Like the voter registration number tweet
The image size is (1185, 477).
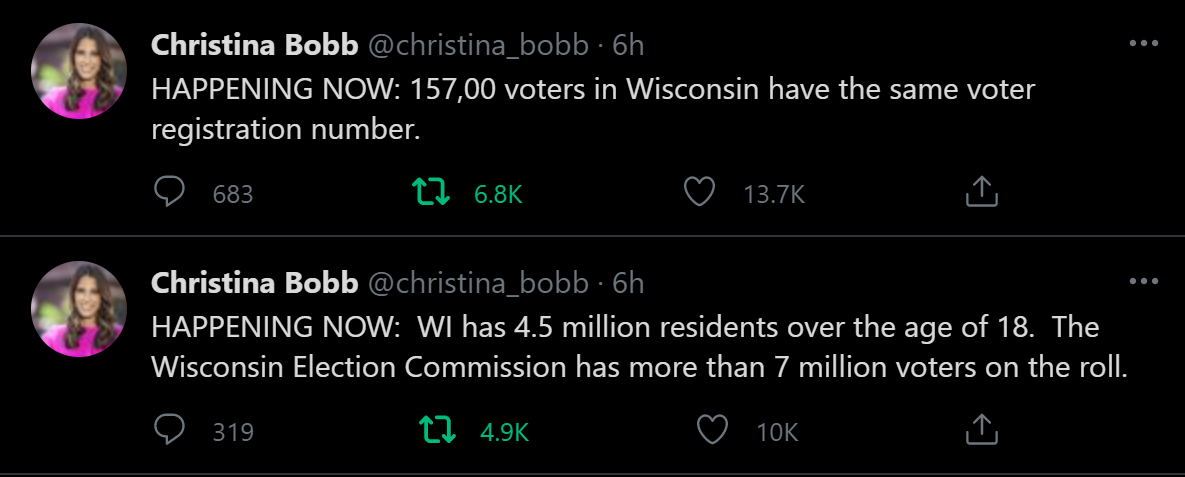(x=700, y=193)
